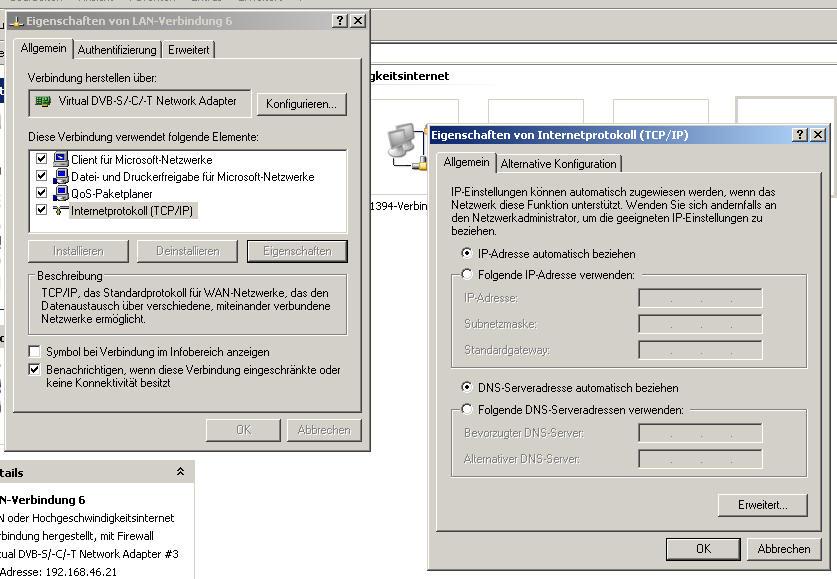Confirm TCP/IP settings with OK
The width and height of the screenshot is (837, 579).
click(703, 549)
